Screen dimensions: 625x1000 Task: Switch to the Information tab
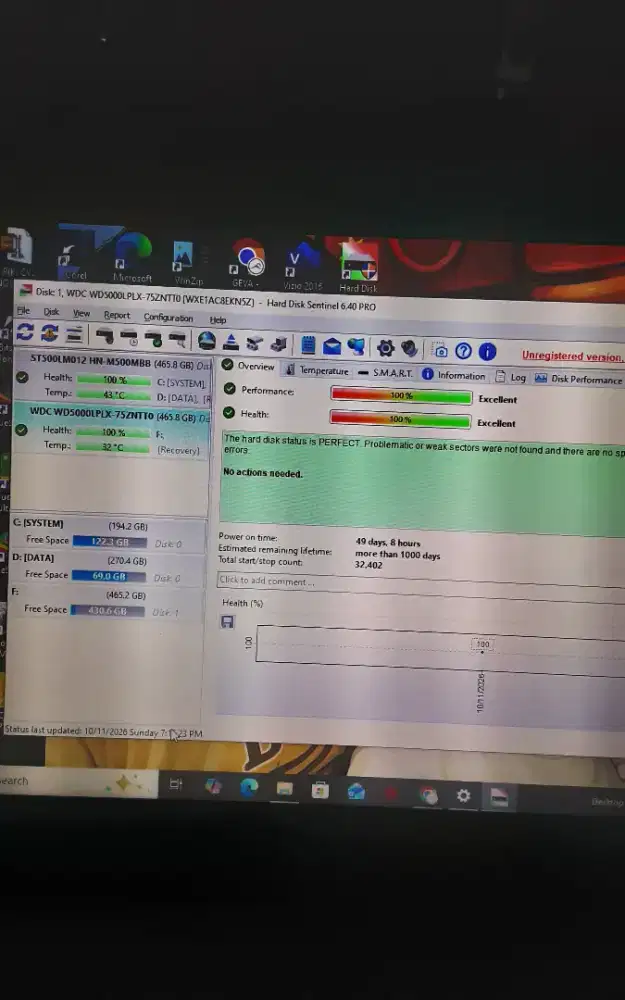(x=453, y=375)
